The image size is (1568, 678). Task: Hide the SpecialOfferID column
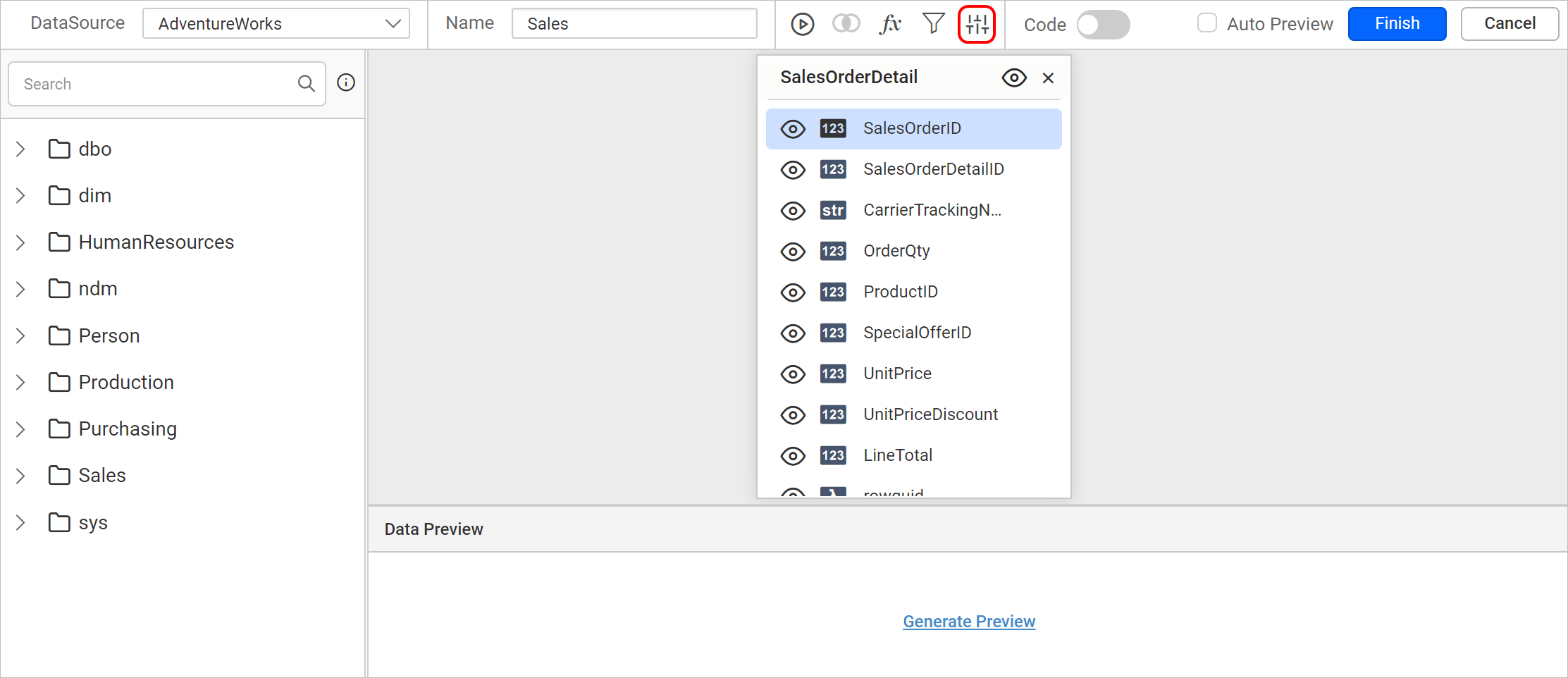[x=793, y=333]
